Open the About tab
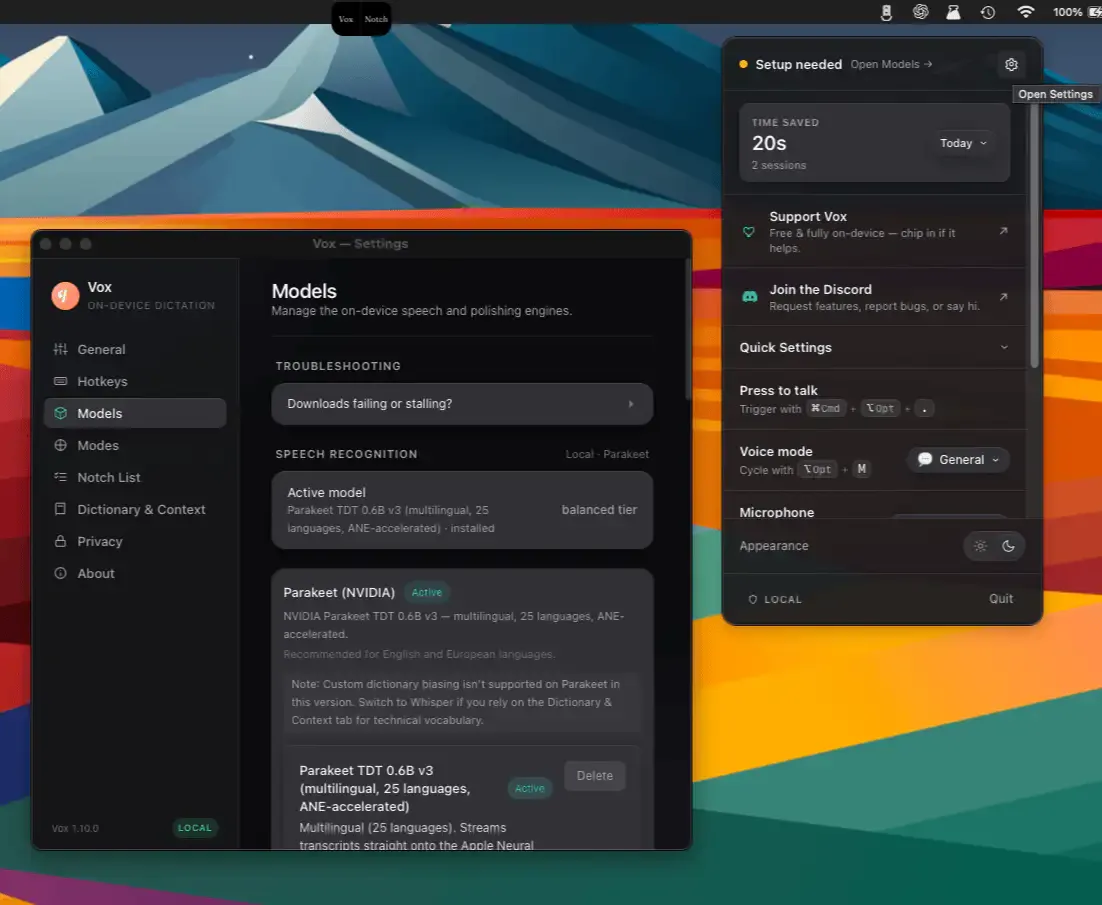This screenshot has height=905, width=1102. click(x=135, y=573)
